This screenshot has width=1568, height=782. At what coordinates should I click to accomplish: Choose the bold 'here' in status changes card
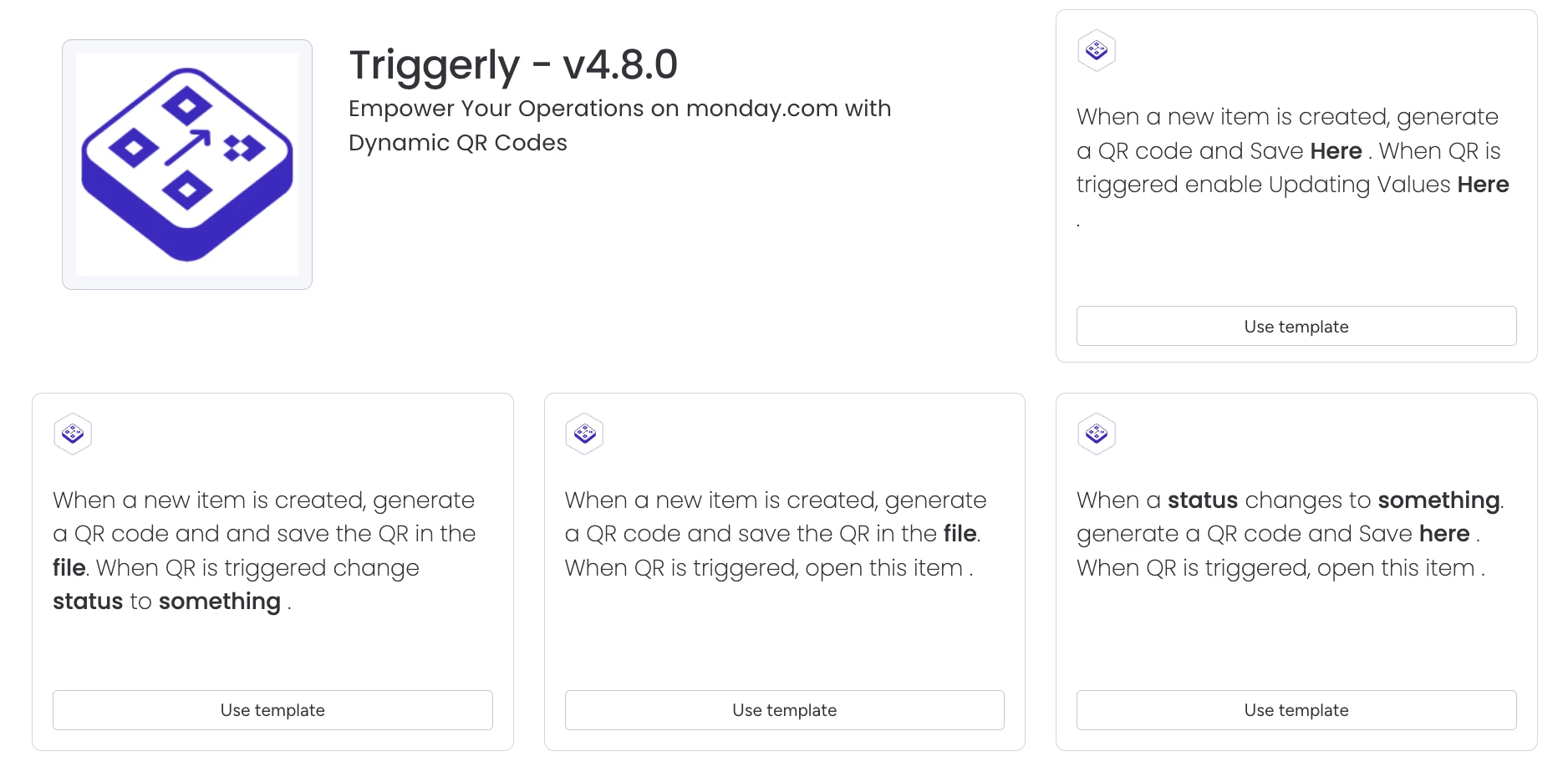click(1443, 534)
